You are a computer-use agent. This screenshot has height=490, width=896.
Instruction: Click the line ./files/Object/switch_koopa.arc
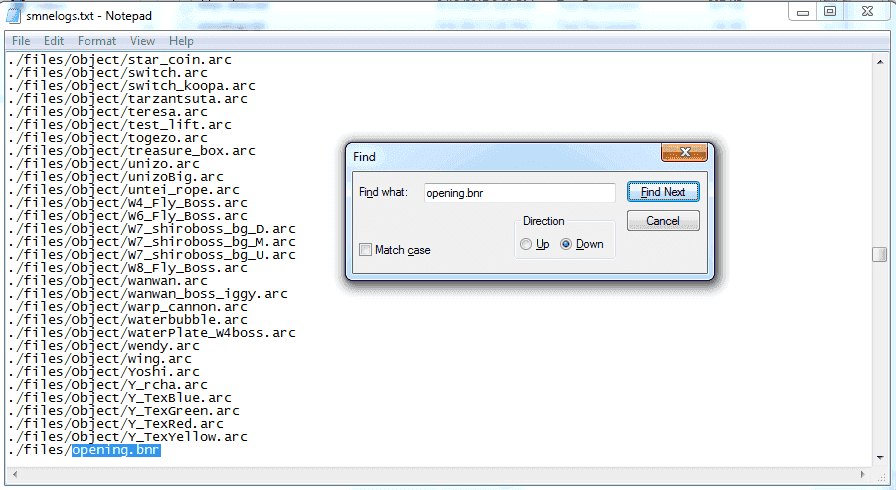[132, 86]
